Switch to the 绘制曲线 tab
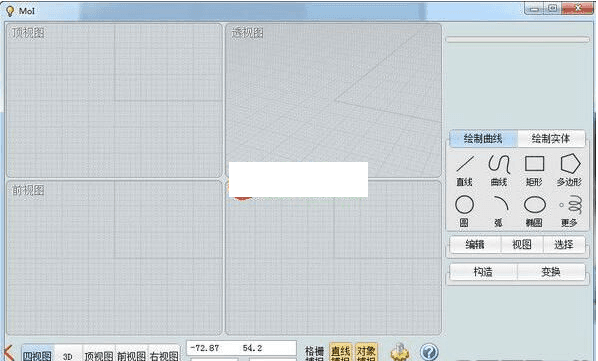Image resolution: width=598 pixels, height=361 pixels. [x=483, y=139]
